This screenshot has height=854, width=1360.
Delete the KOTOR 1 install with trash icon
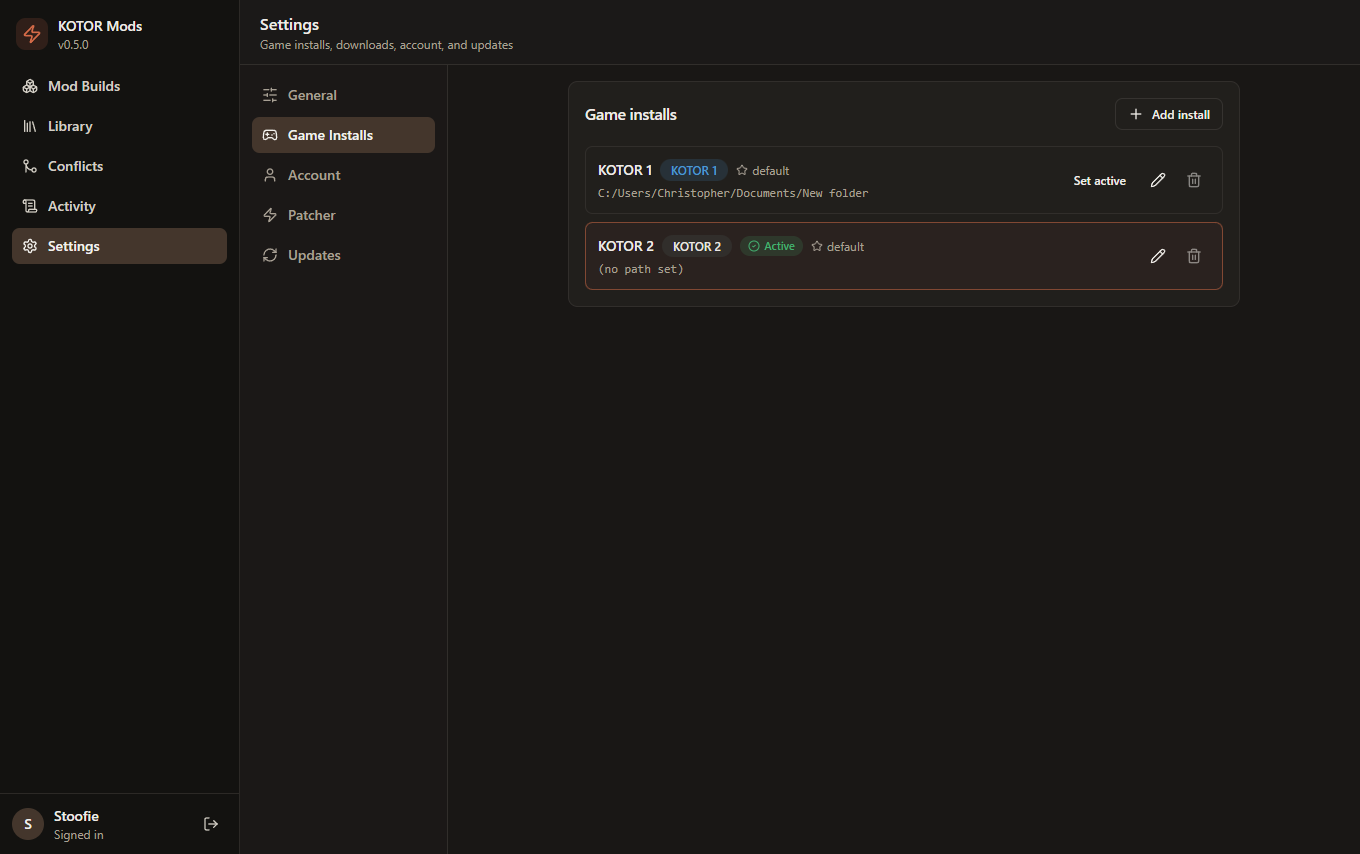1194,180
